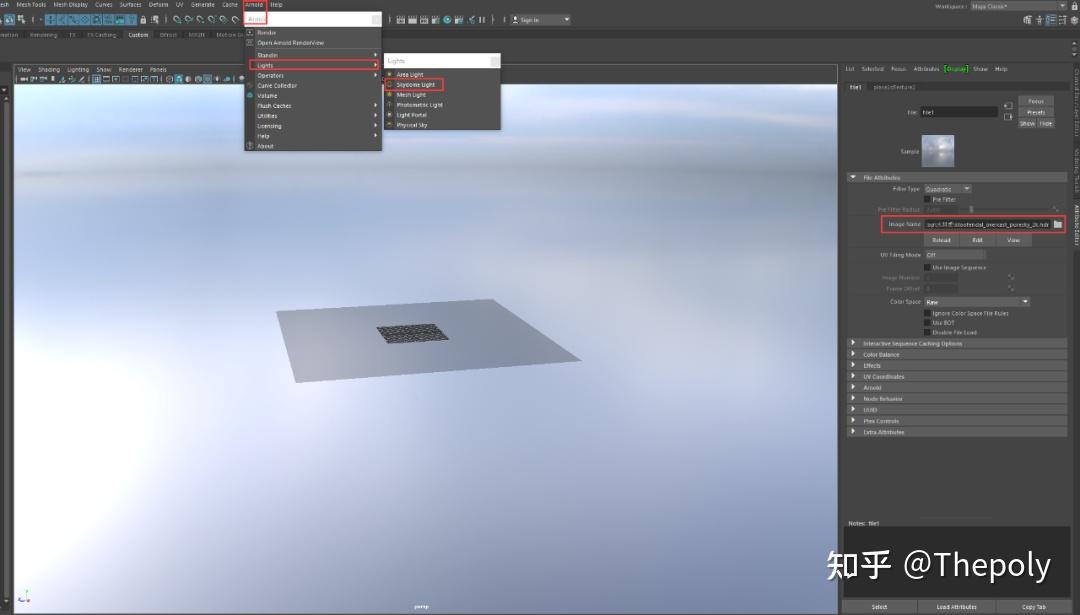Click the Reload image button
Screen dimensions: 1080x615
(x=942, y=240)
